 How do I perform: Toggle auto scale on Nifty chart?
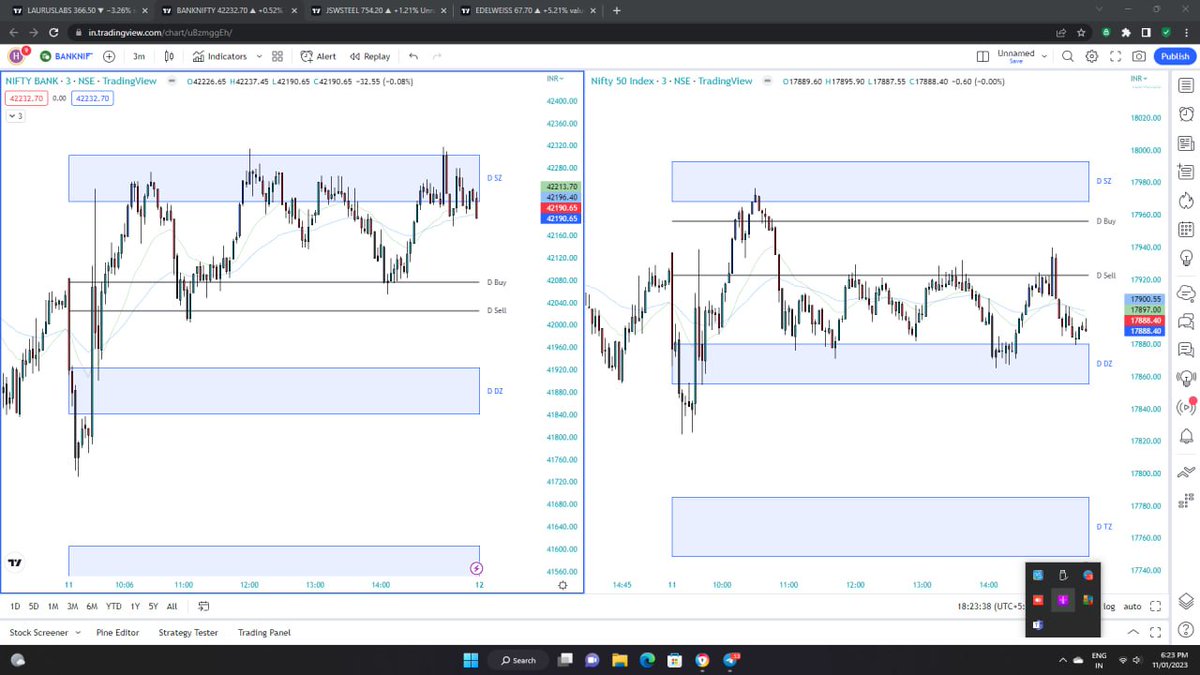pos(1132,606)
